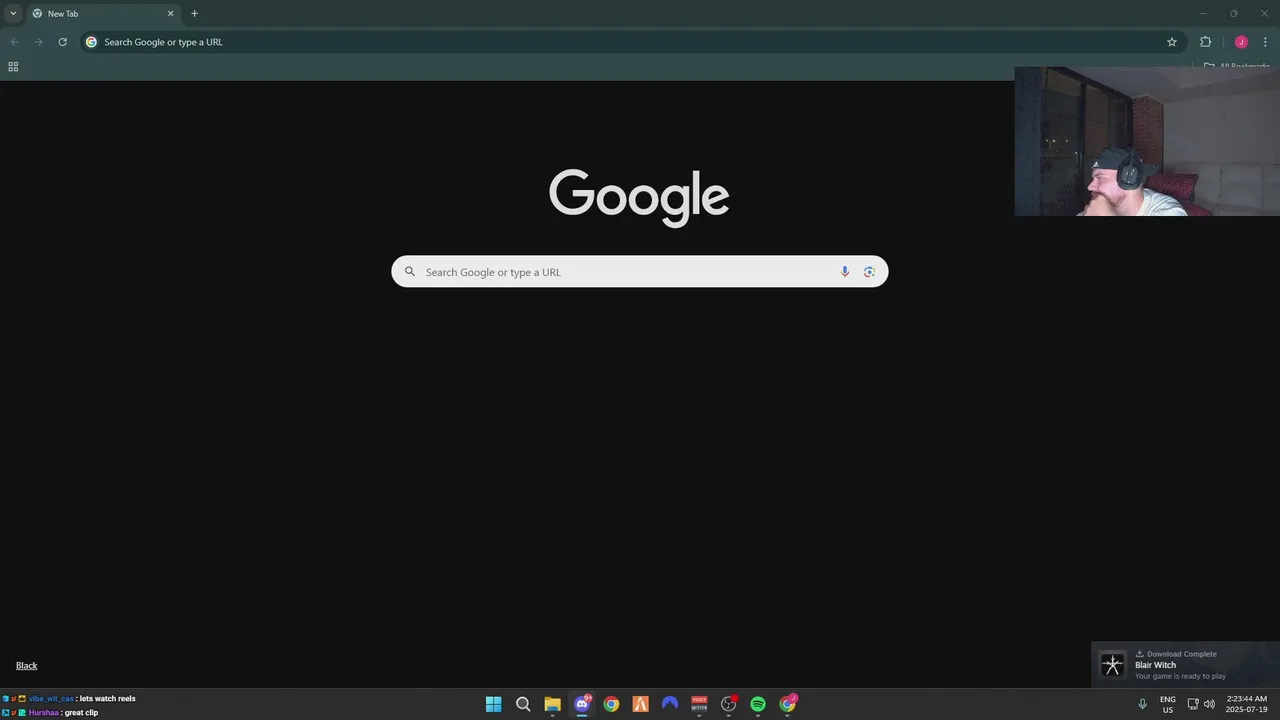Screen dimensions: 1280x720
Task: Search by image with Google Lens
Action: point(869,272)
